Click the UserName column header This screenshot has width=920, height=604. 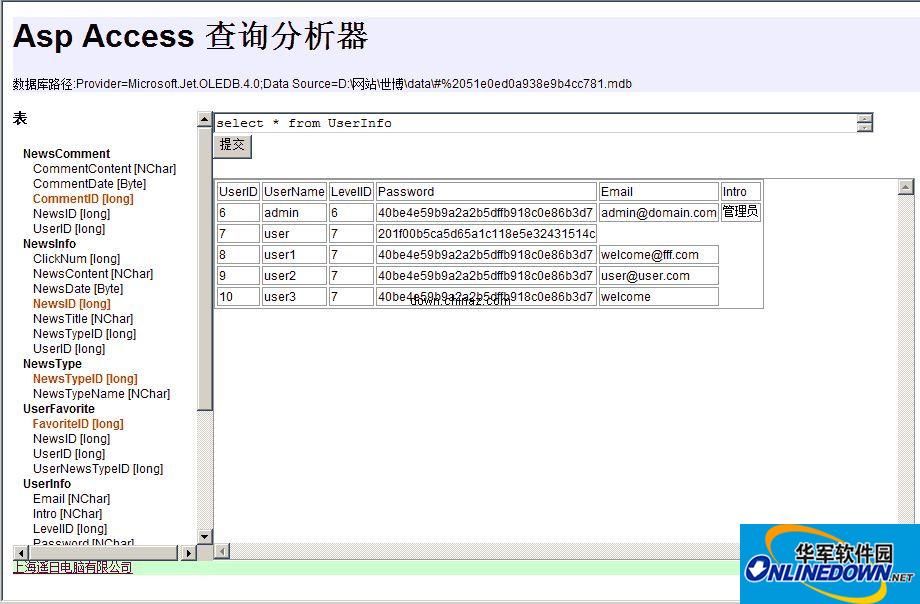point(294,192)
